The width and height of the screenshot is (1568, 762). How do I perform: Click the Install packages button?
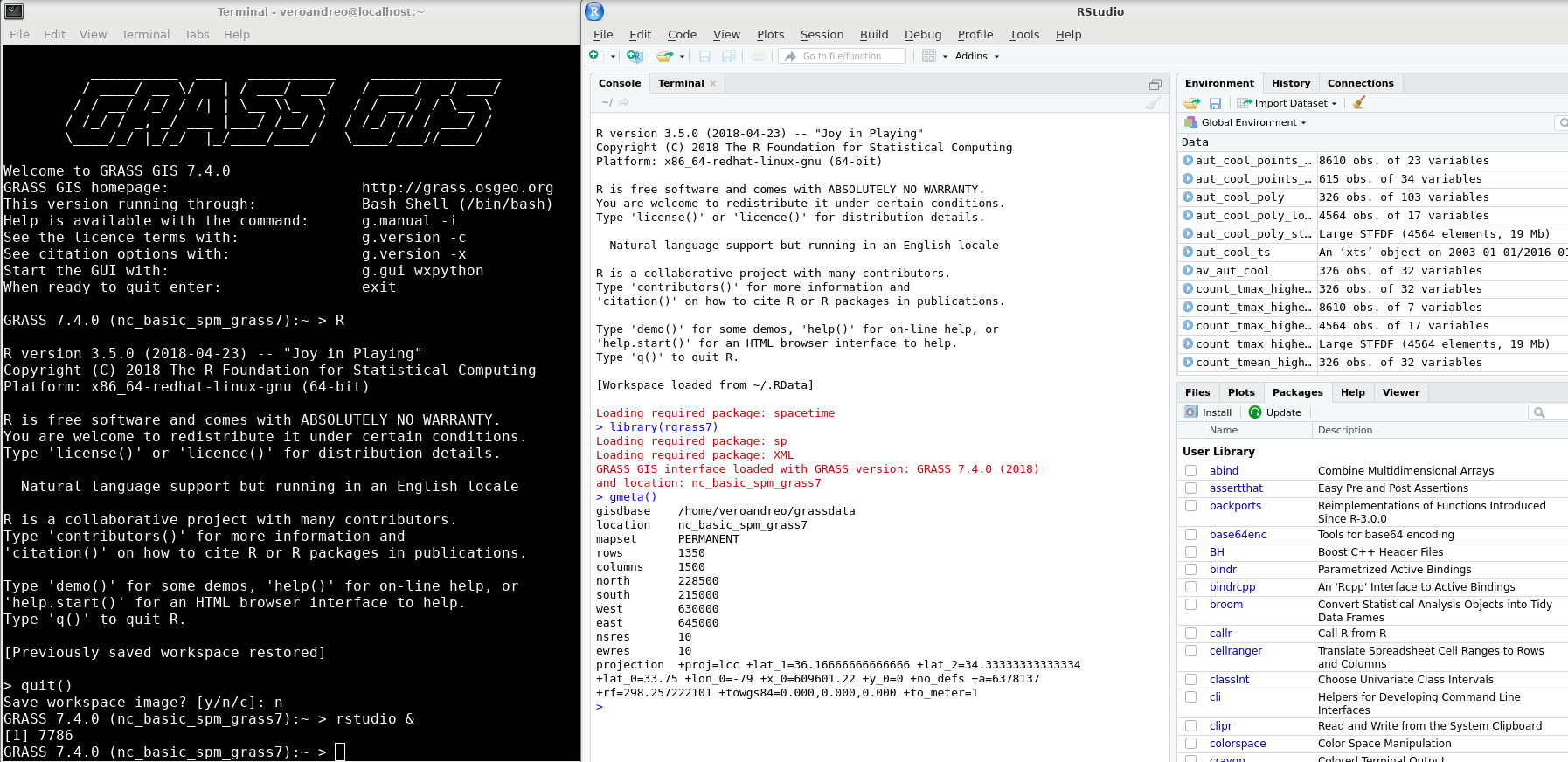point(1209,412)
